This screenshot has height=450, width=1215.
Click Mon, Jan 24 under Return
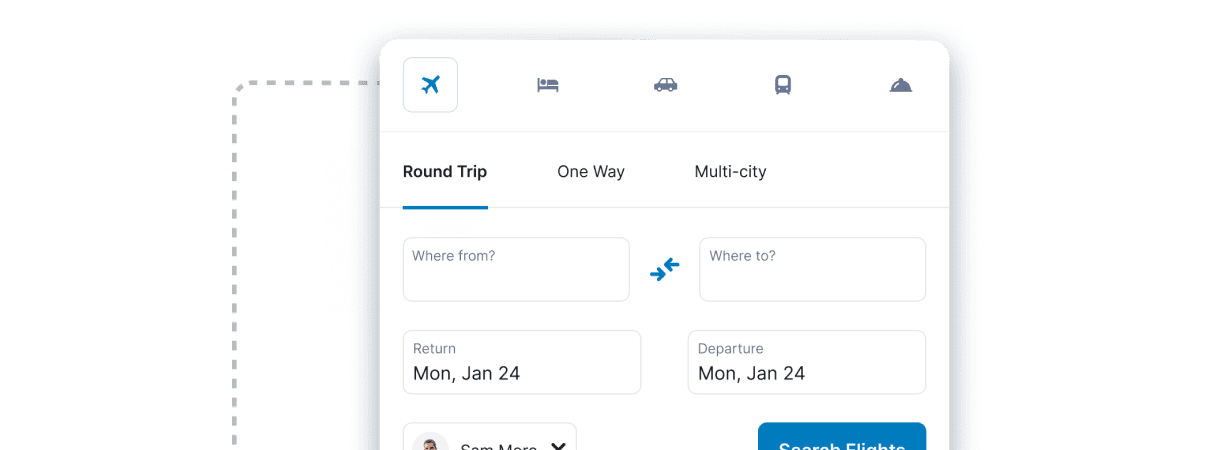(467, 374)
